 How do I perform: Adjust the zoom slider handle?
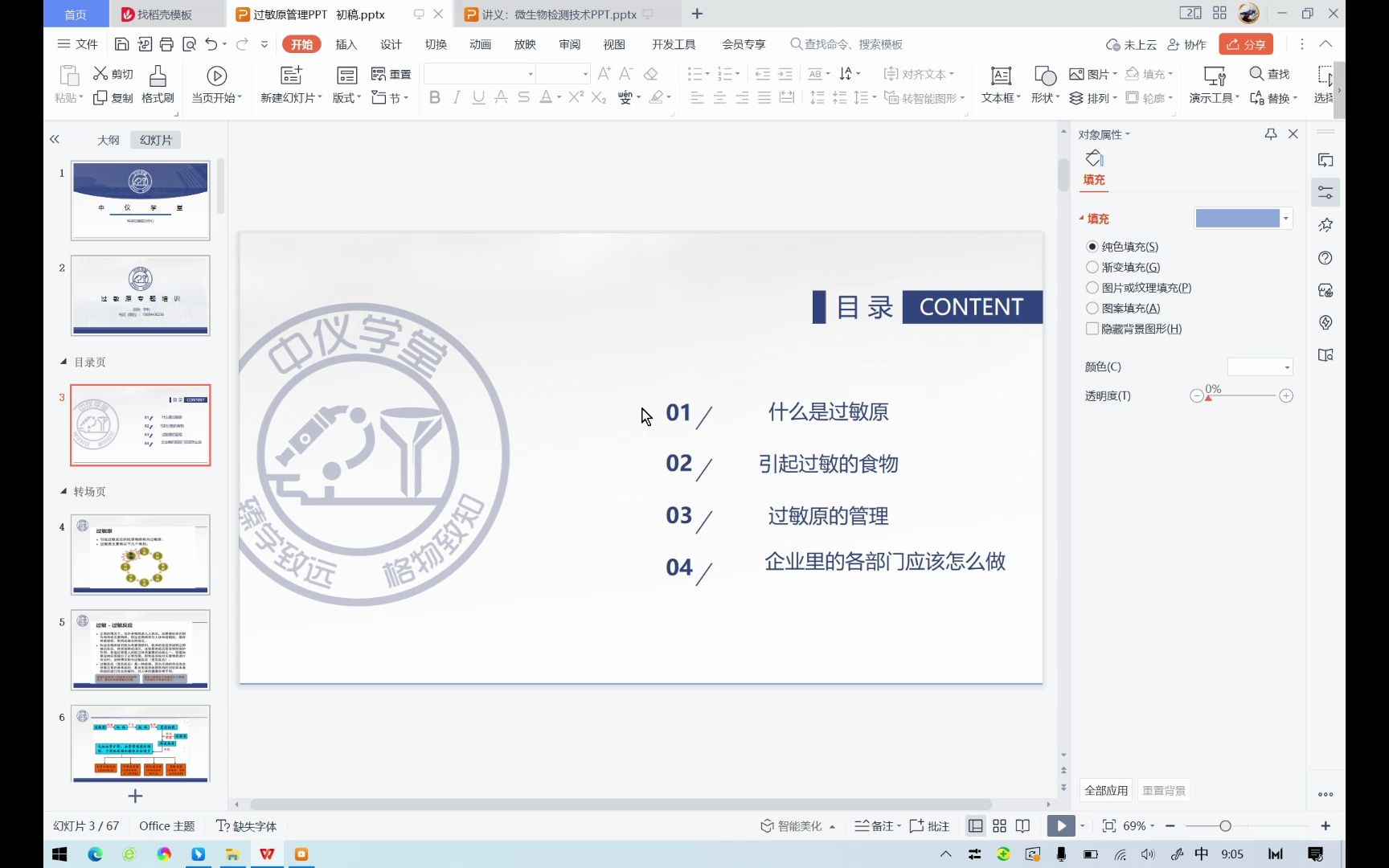pyautogui.click(x=1225, y=826)
